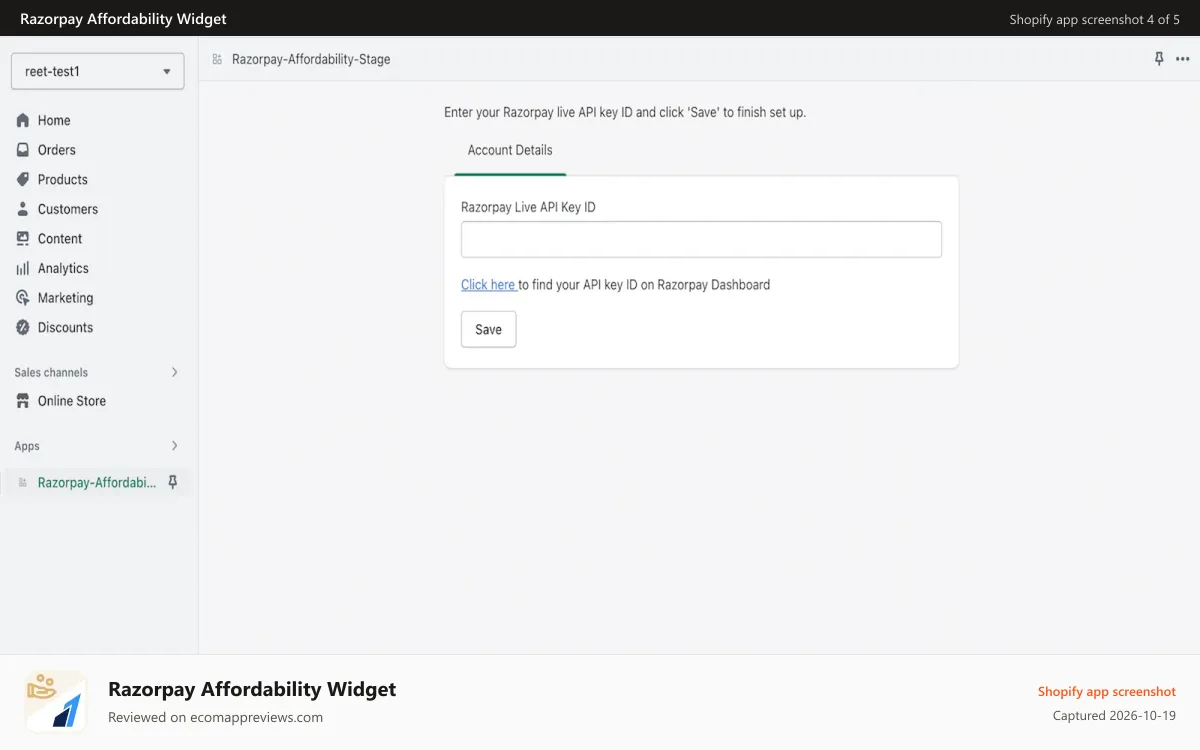Click the Analytics bar chart icon
The image size is (1200, 750).
23,268
